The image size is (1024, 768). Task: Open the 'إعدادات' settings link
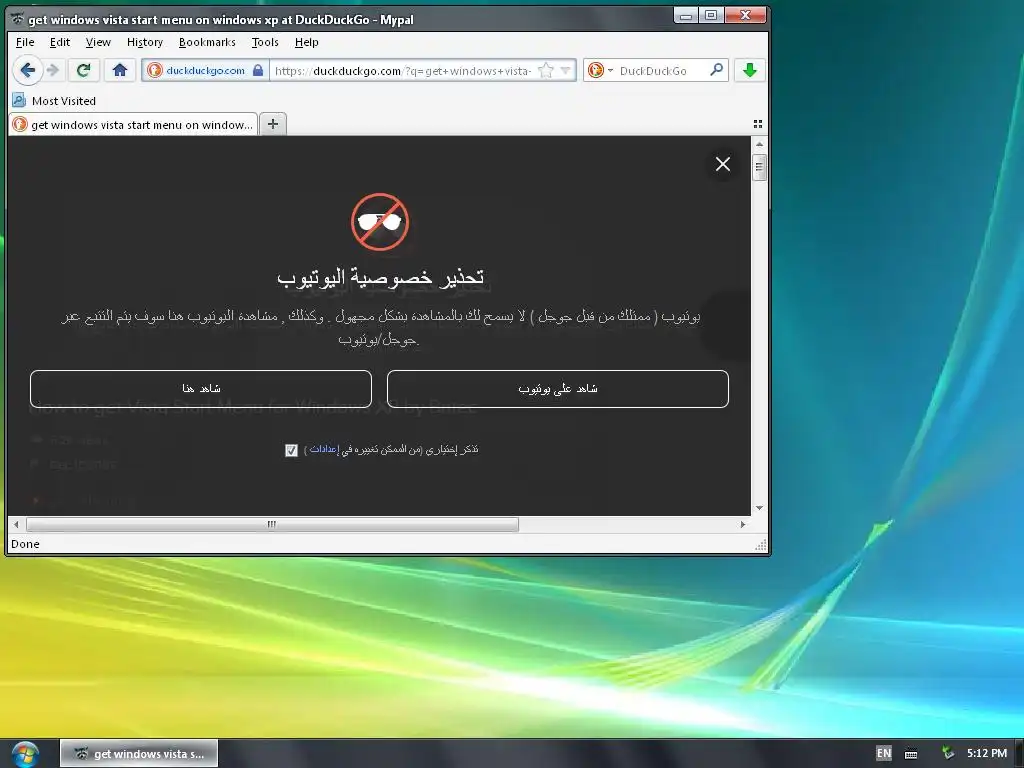[323, 449]
